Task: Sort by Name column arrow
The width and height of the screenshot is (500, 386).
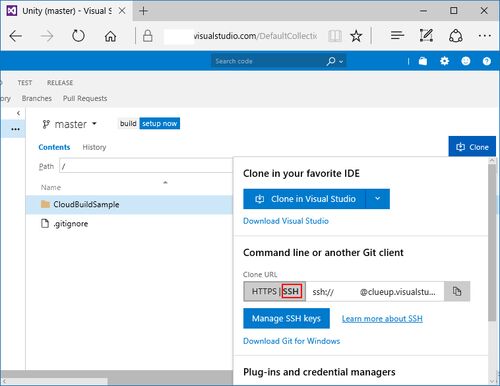Action: (x=165, y=182)
